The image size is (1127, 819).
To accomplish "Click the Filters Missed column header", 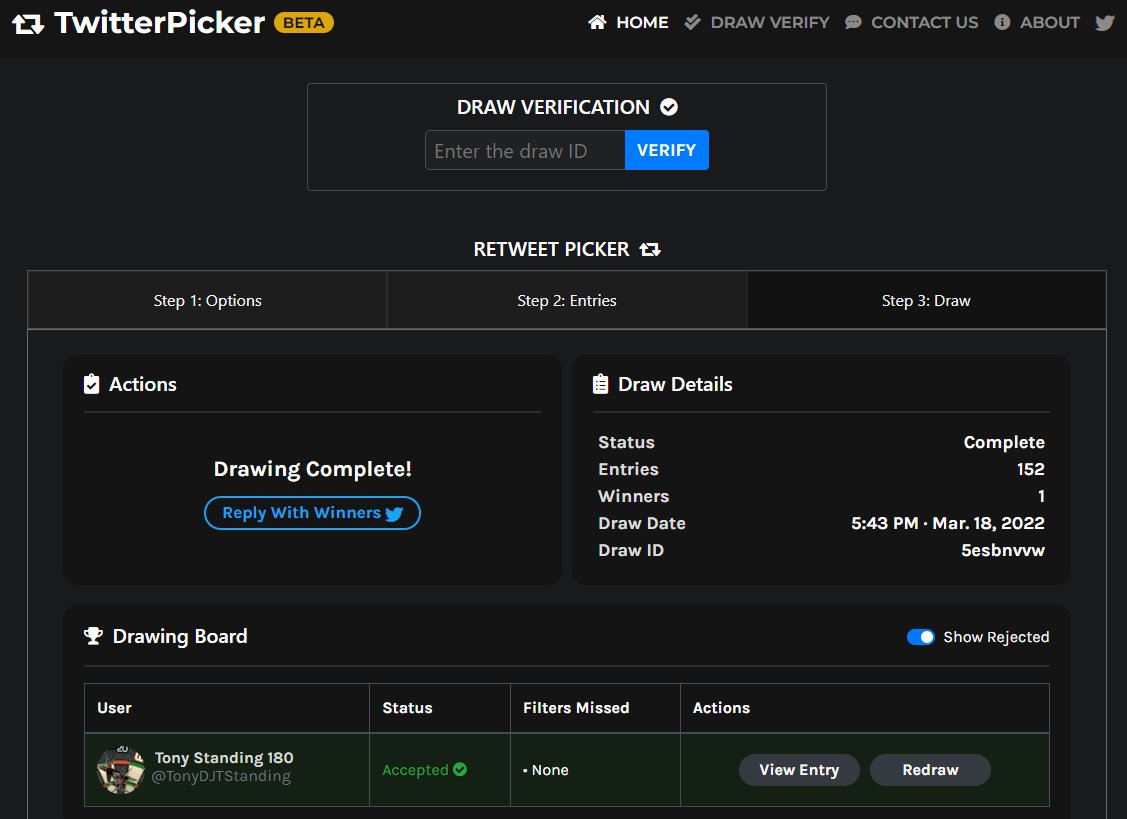I will point(576,708).
